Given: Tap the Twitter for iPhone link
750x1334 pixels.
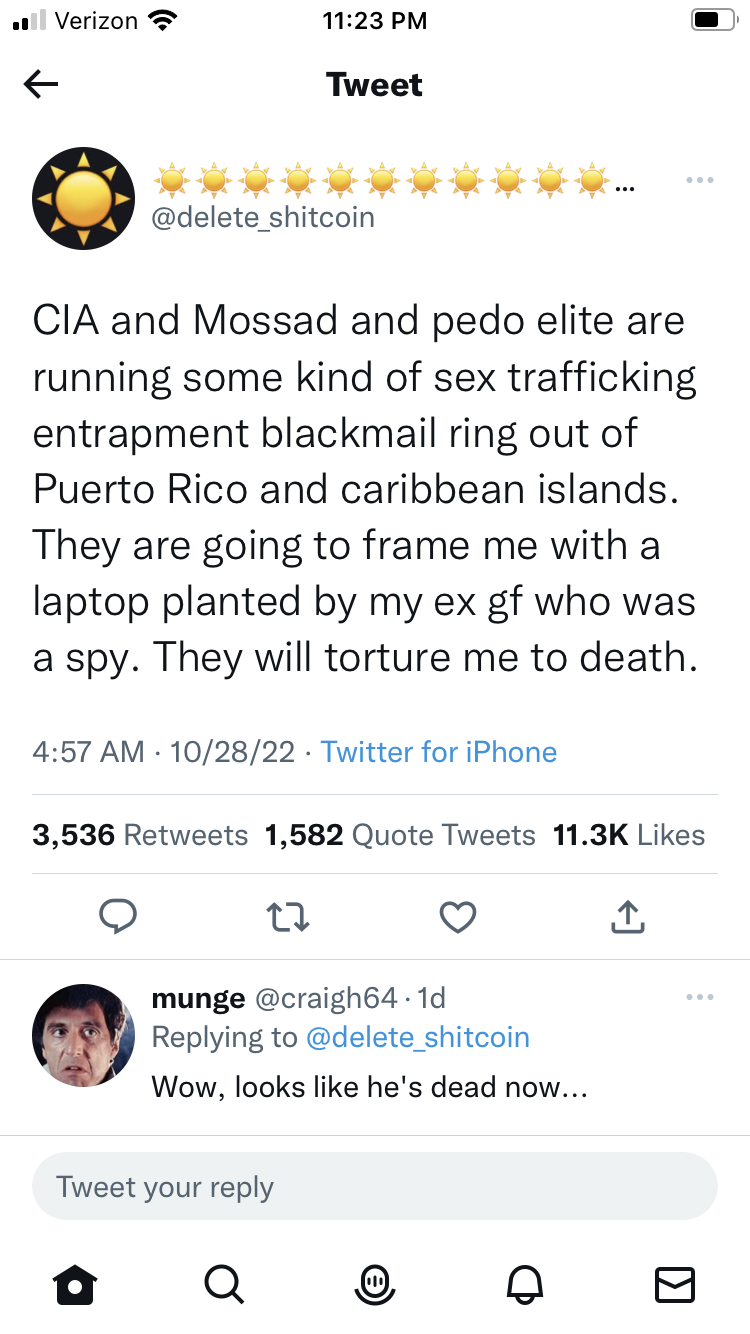Looking at the screenshot, I should pyautogui.click(x=438, y=752).
